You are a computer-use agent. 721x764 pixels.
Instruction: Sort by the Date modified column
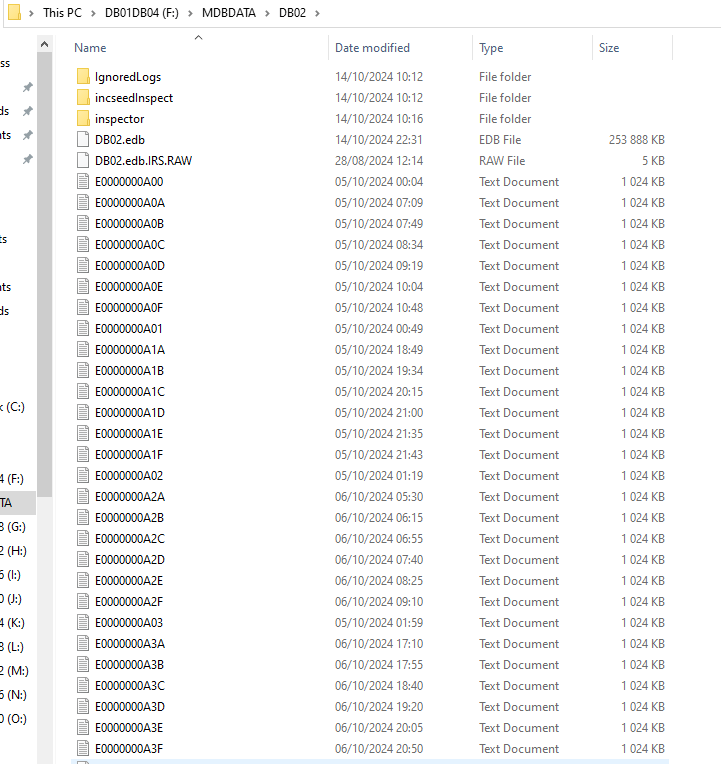point(372,48)
